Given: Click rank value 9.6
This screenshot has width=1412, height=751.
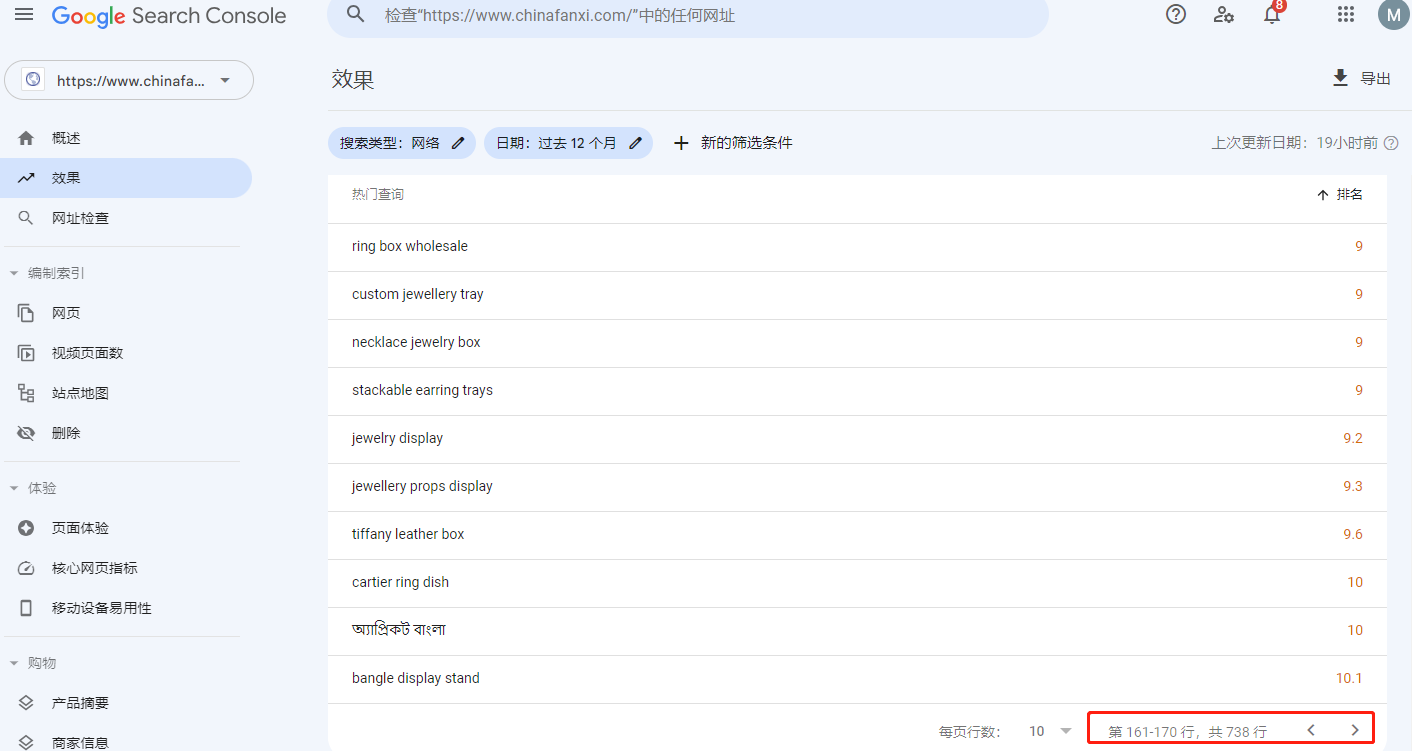Looking at the screenshot, I should pos(1353,534).
